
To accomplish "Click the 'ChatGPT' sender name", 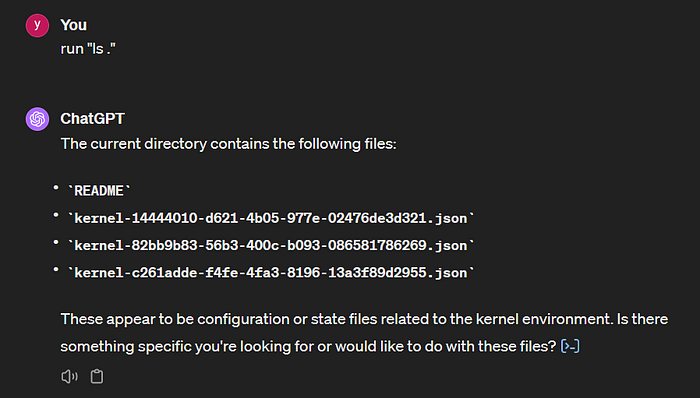I will tap(92, 119).
